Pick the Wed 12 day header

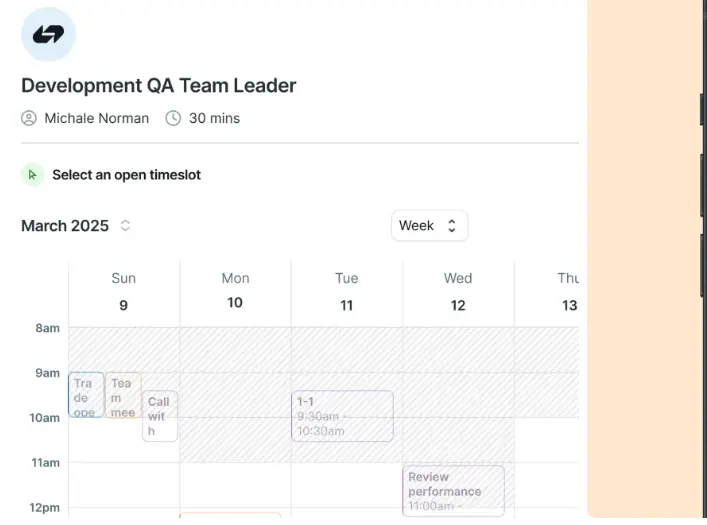(x=458, y=291)
